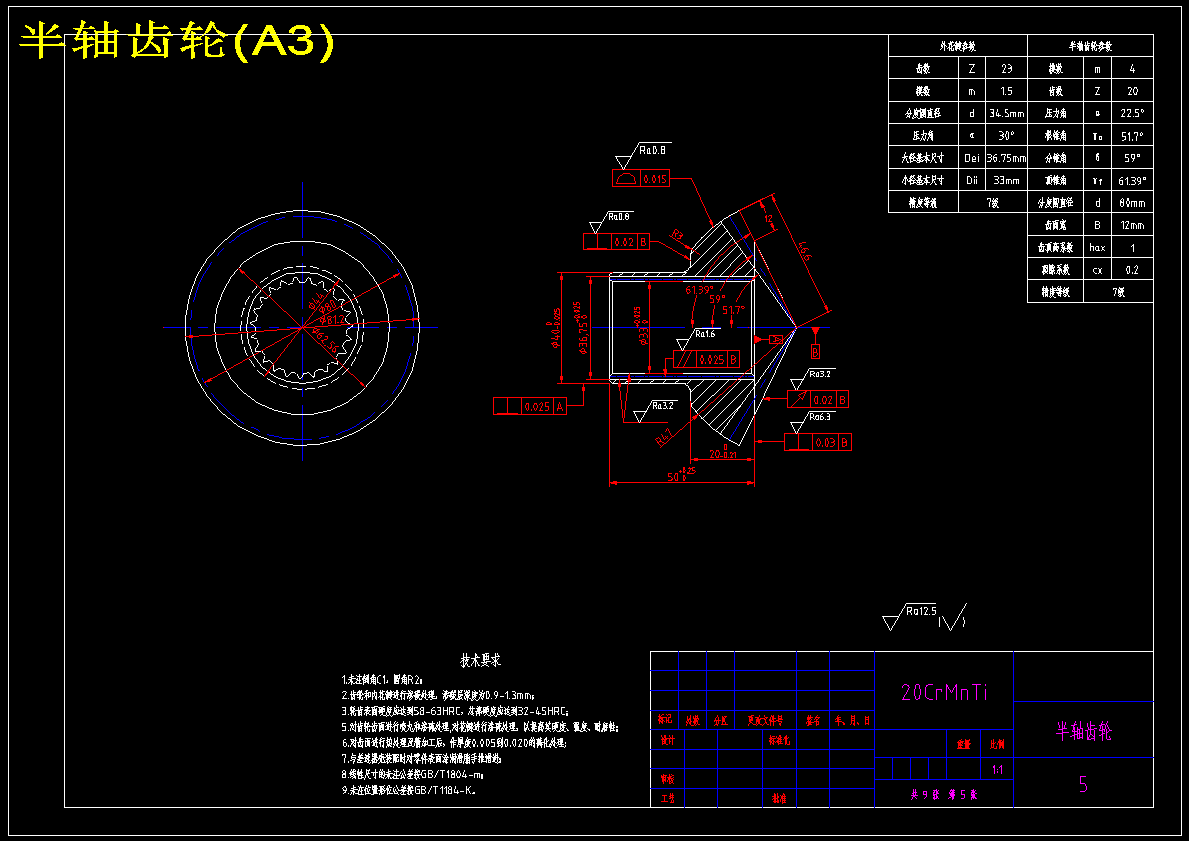This screenshot has width=1189, height=841.
Task: Select the 0.2 clearance coefficient cell
Action: pos(1132,270)
